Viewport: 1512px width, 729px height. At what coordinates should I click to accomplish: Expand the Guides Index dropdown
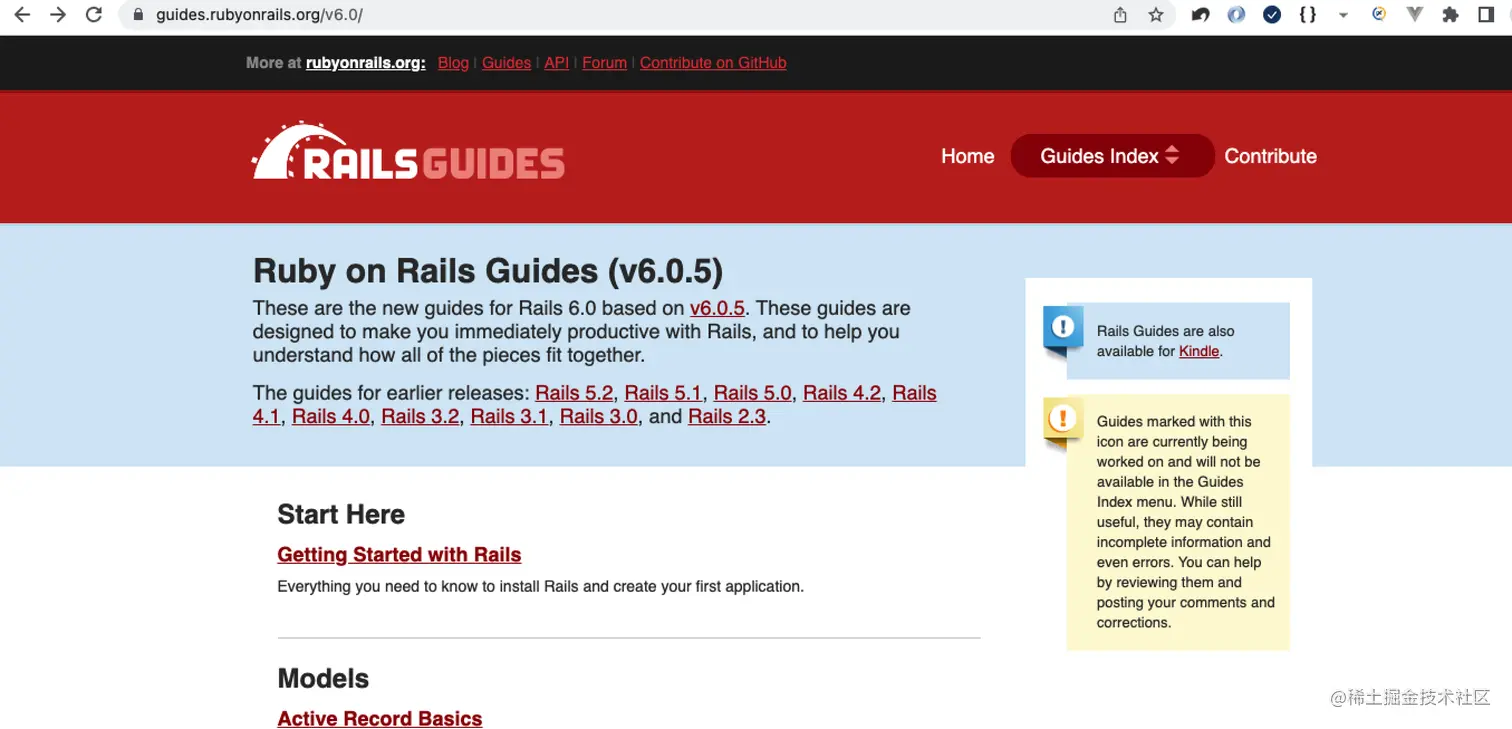point(1112,156)
